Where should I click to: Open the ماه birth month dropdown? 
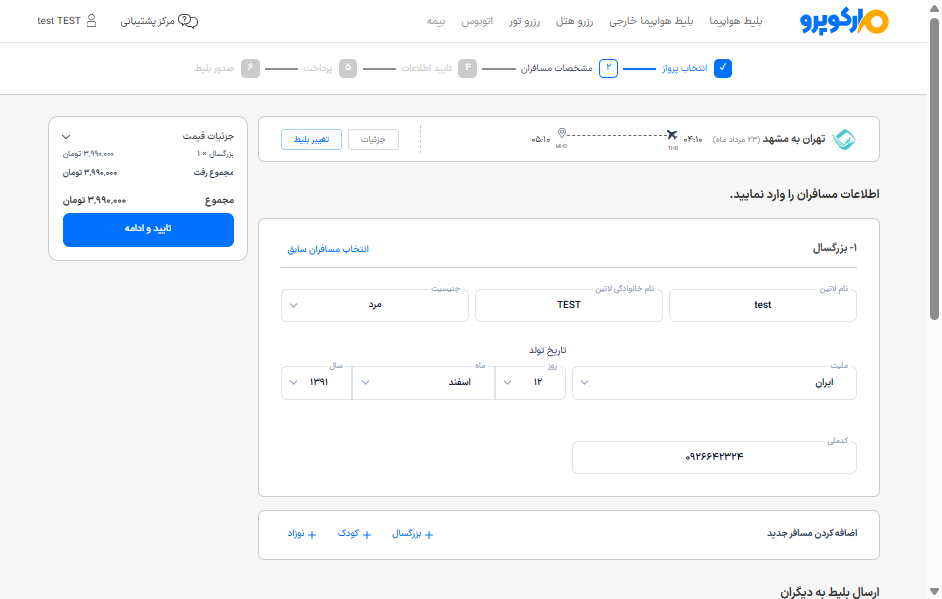424,383
